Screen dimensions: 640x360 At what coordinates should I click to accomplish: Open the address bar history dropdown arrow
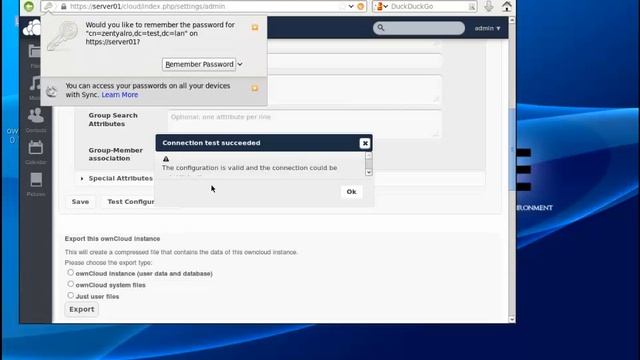(351, 6)
